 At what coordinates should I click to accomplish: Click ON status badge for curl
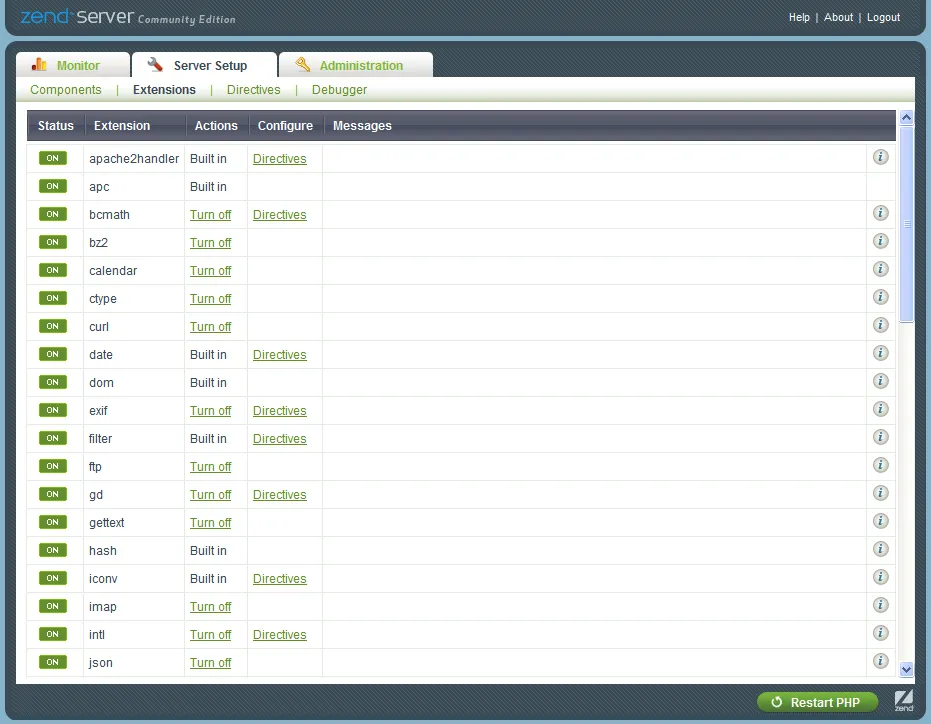52,325
